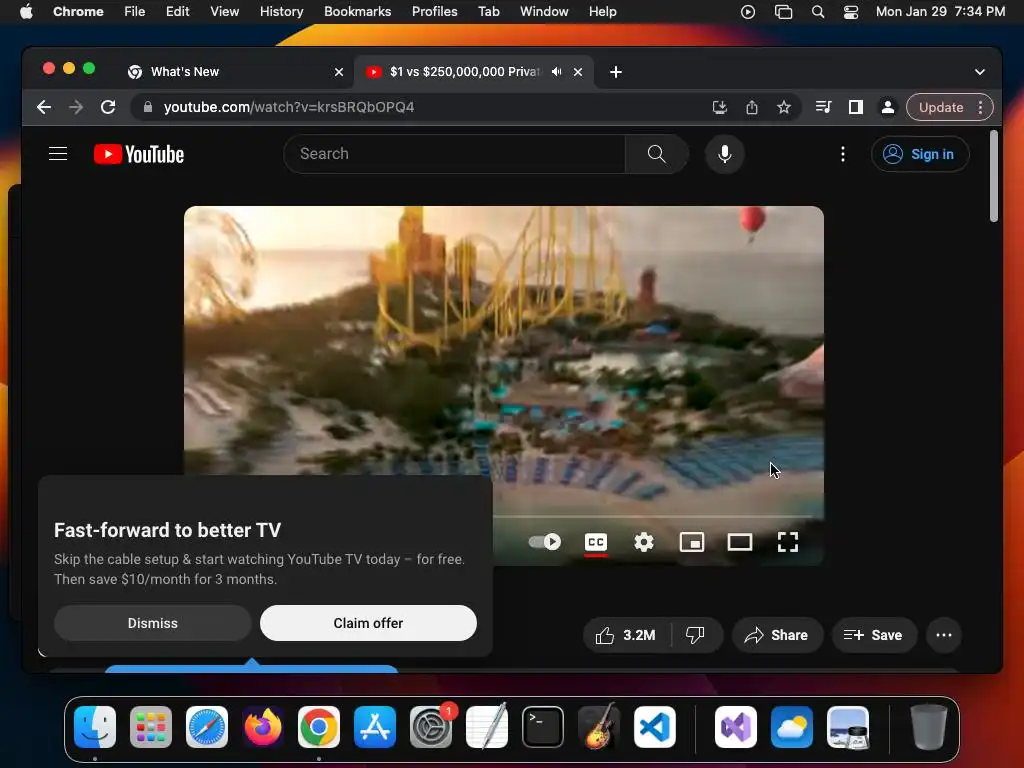Open a new tab
Screen dimensions: 1024x768
(615, 72)
